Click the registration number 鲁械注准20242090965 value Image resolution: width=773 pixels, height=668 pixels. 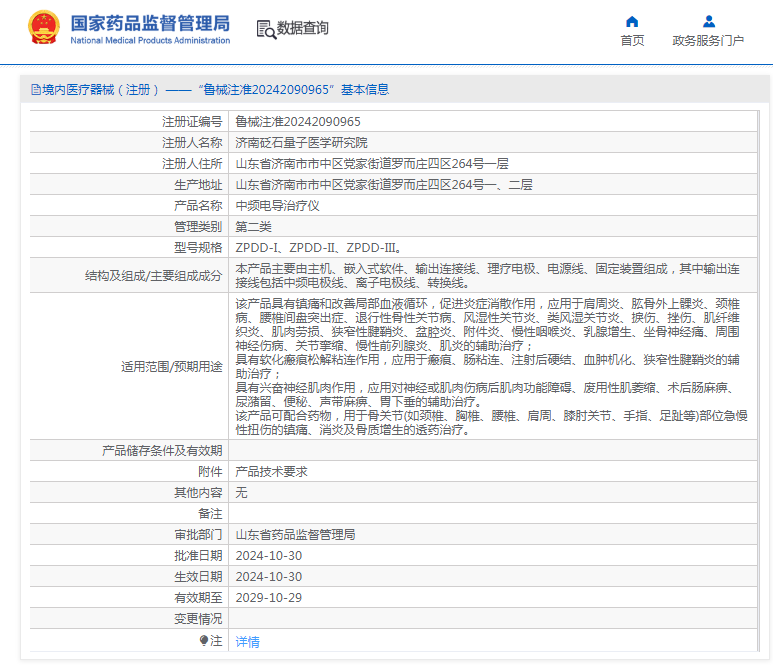click(298, 121)
